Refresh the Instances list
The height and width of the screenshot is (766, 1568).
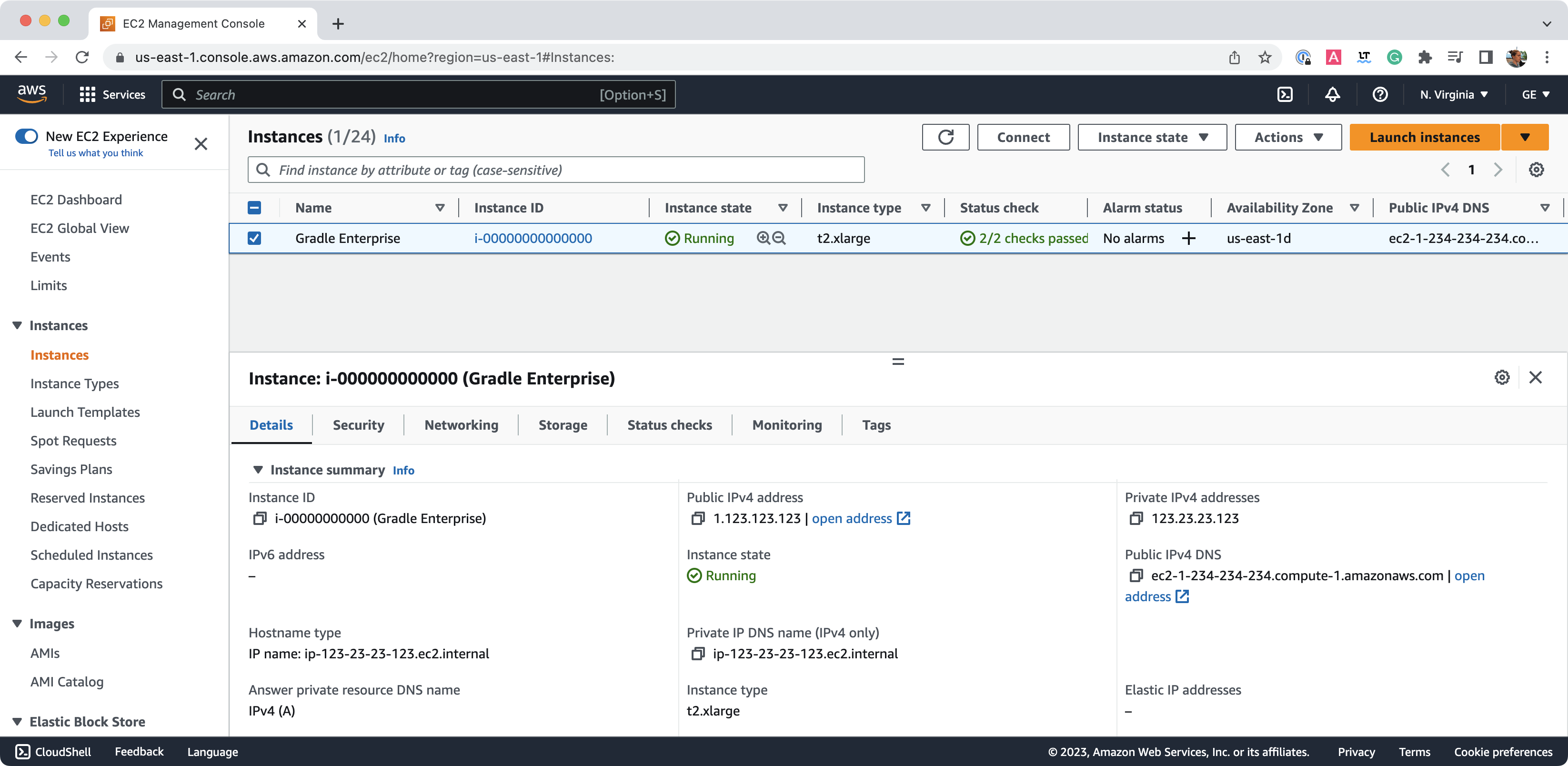945,137
